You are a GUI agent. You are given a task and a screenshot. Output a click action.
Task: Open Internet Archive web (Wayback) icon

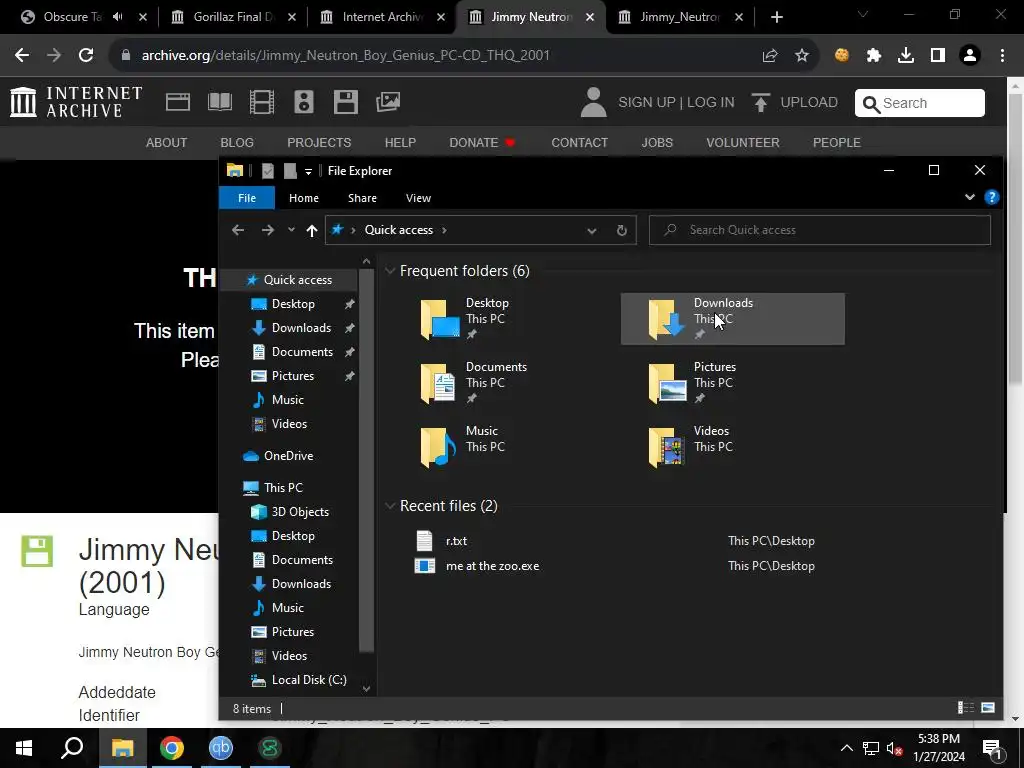click(178, 102)
